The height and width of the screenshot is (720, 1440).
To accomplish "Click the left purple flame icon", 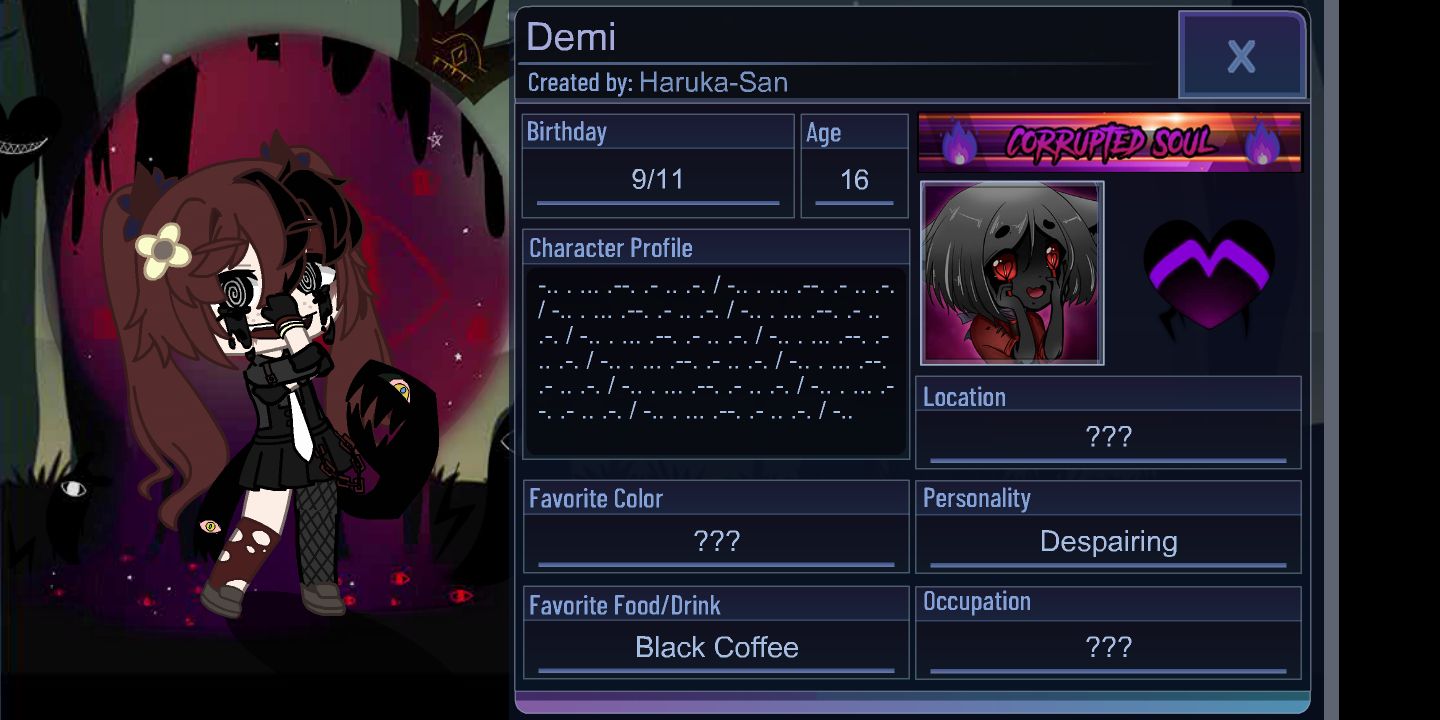I will tap(958, 143).
